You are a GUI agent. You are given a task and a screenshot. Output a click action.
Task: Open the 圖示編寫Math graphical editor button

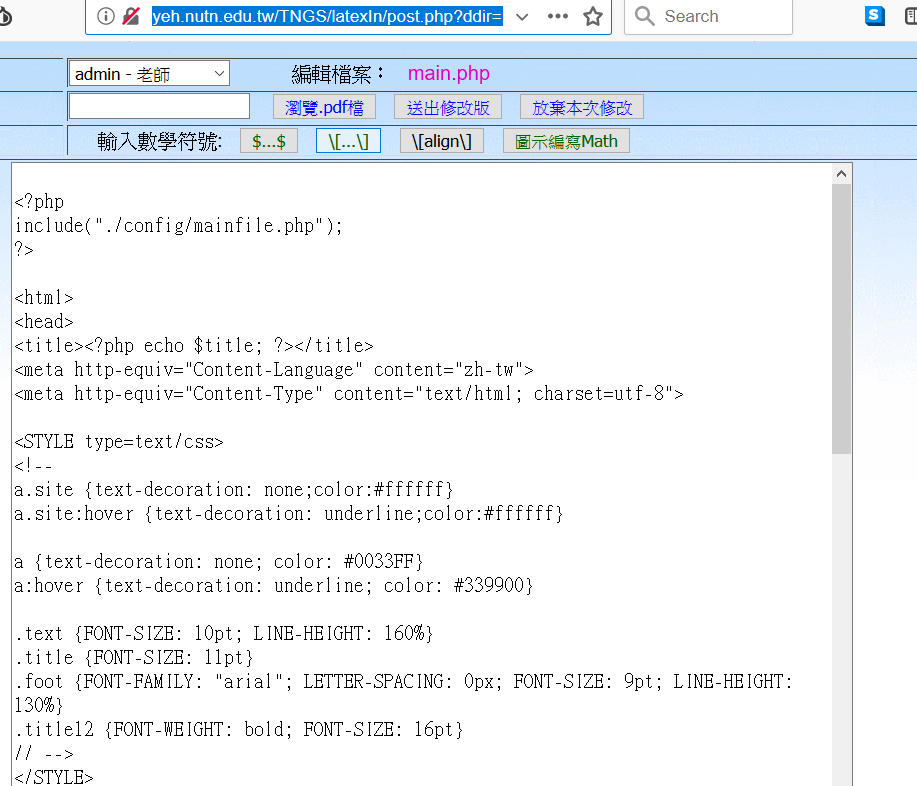(x=566, y=141)
